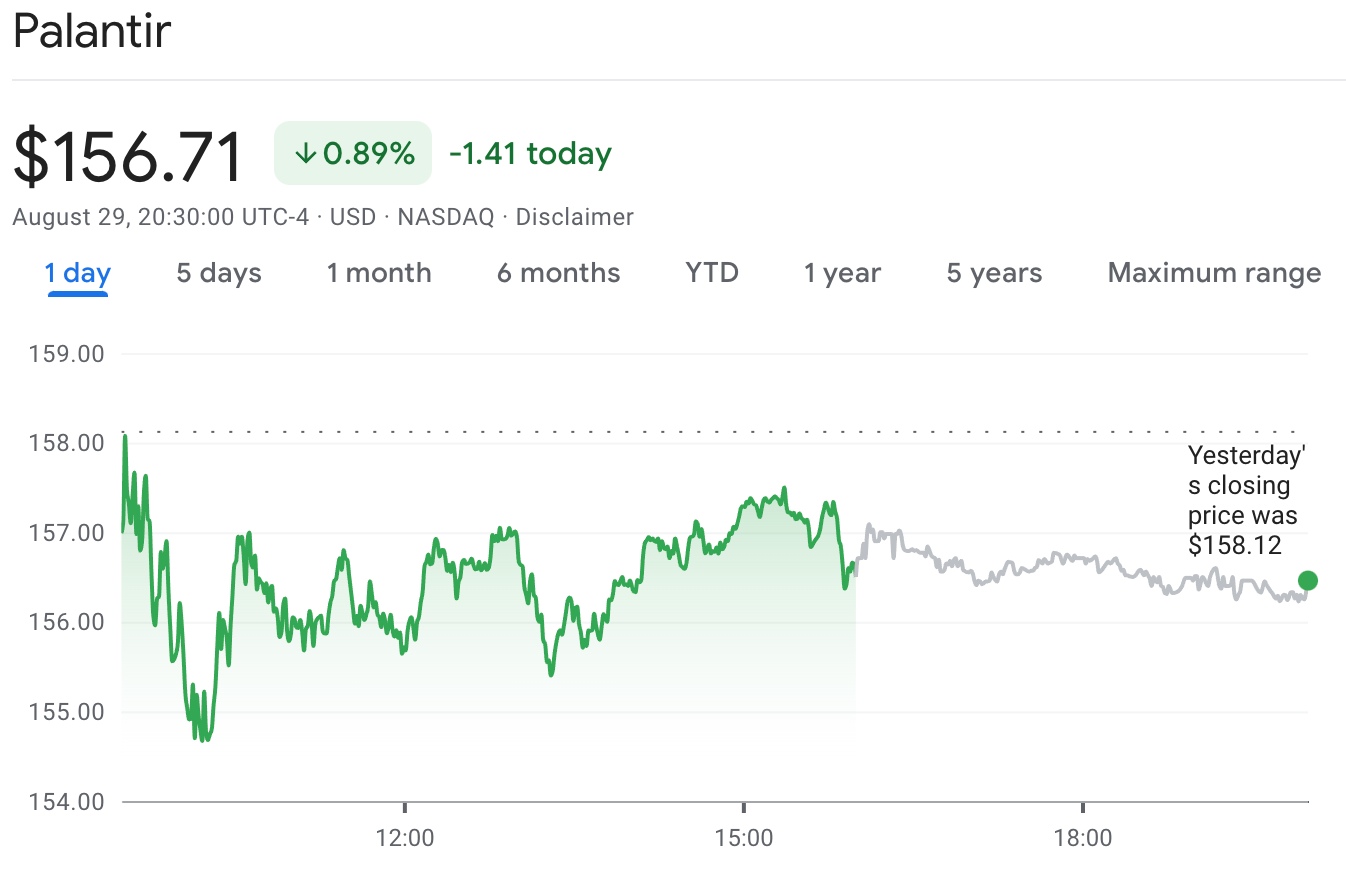Click the current price $156.71
1346x876 pixels.
tap(126, 152)
